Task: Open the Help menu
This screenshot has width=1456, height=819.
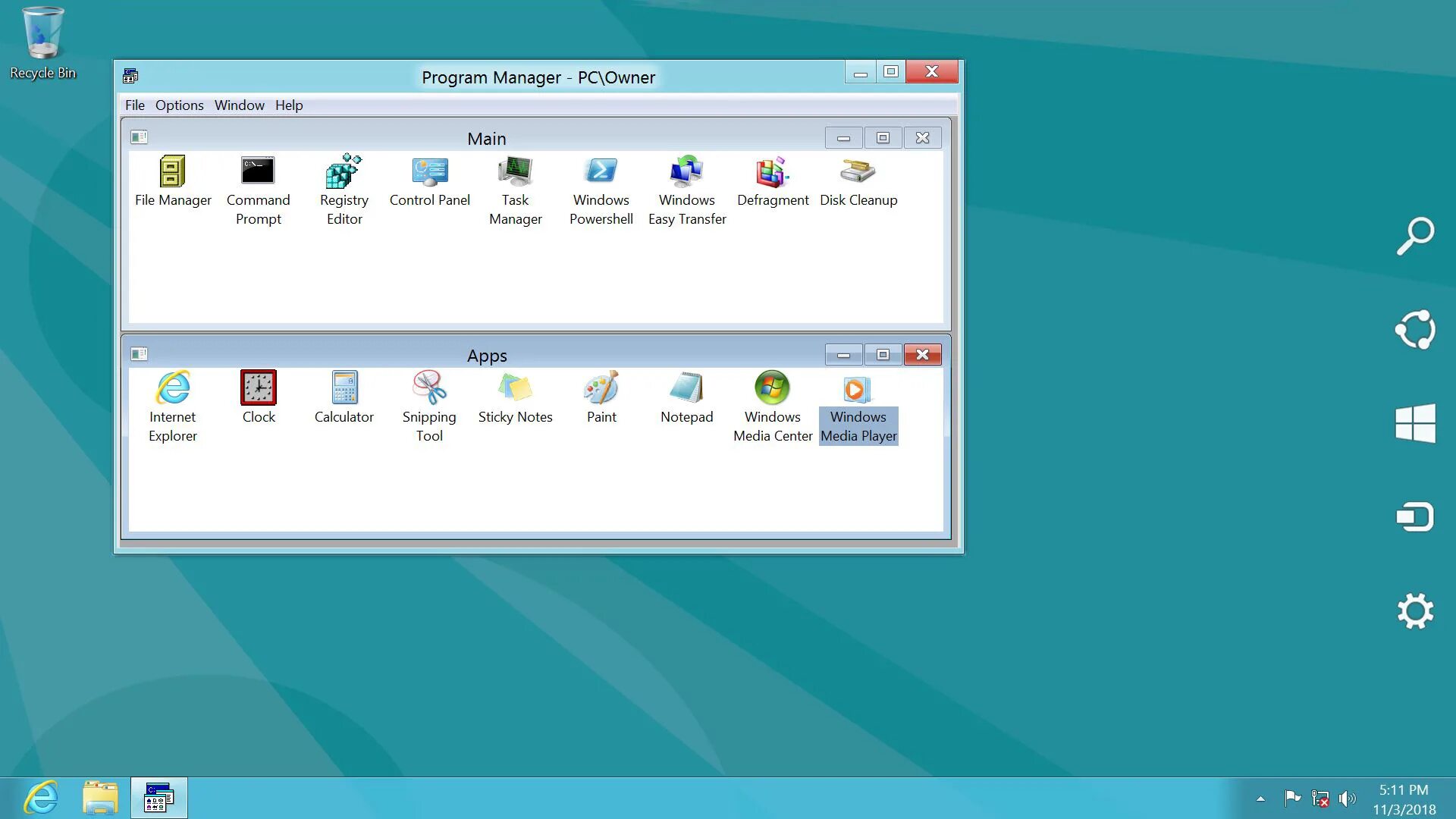Action: pos(288,105)
